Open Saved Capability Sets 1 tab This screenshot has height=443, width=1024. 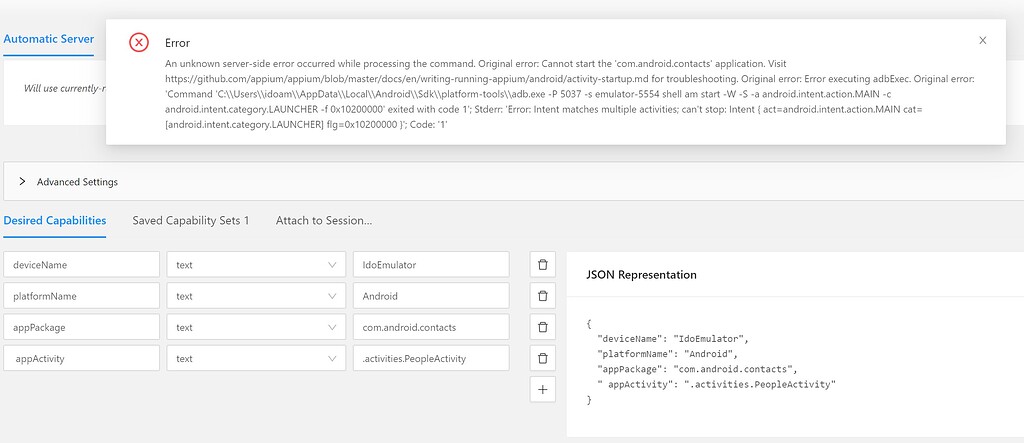(191, 220)
